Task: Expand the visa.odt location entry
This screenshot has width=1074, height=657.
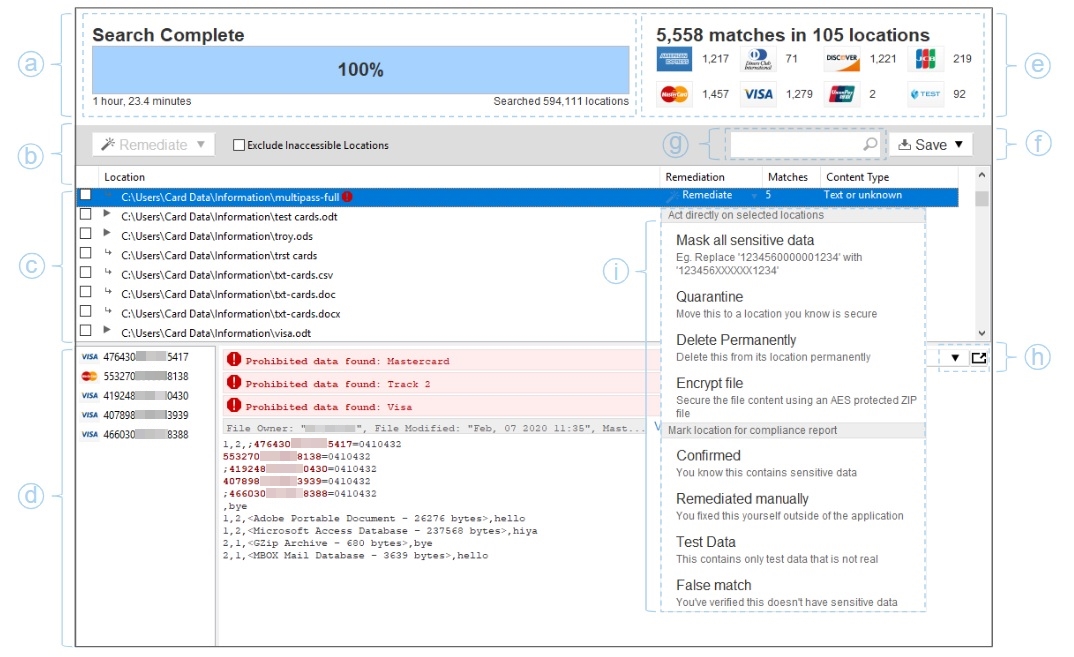Action: point(107,329)
